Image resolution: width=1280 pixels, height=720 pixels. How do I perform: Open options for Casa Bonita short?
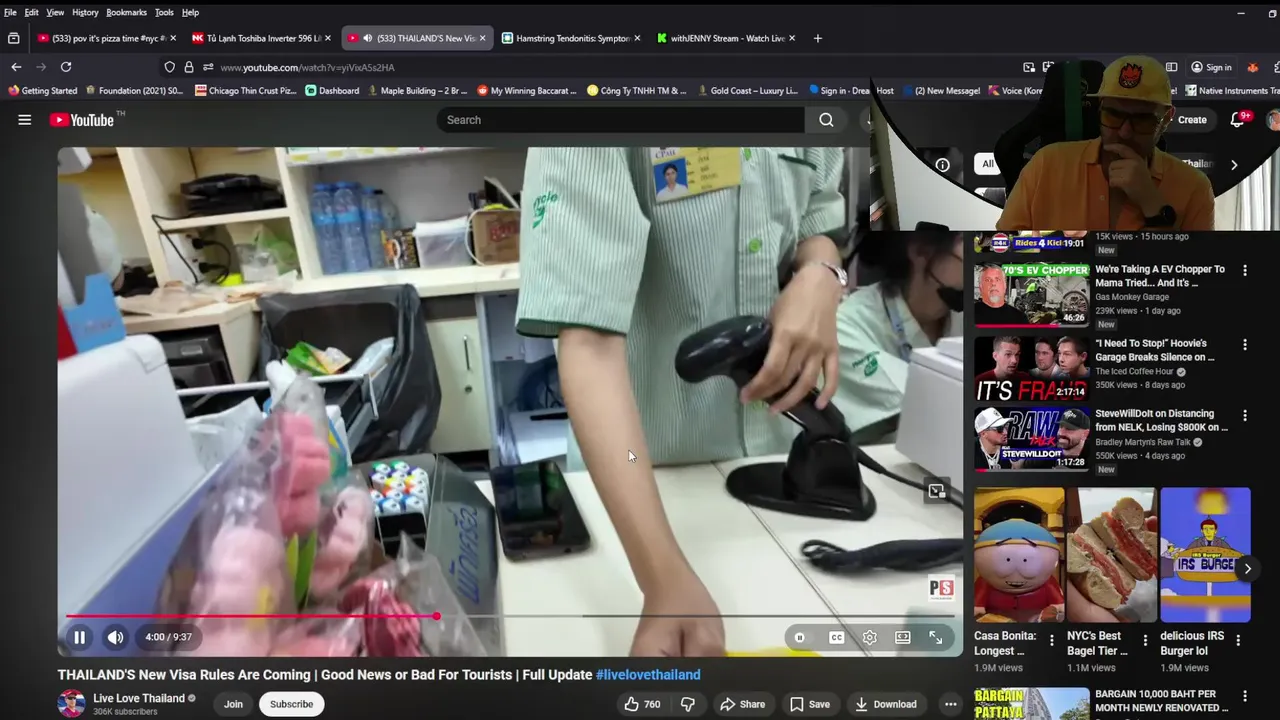(1052, 640)
